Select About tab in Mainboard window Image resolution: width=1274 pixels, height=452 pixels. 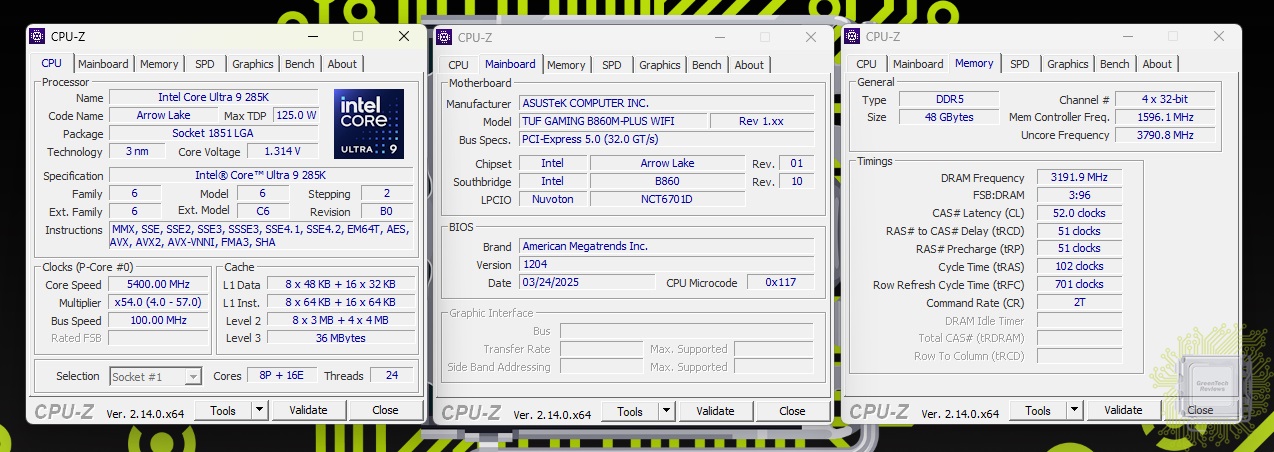[x=749, y=65]
